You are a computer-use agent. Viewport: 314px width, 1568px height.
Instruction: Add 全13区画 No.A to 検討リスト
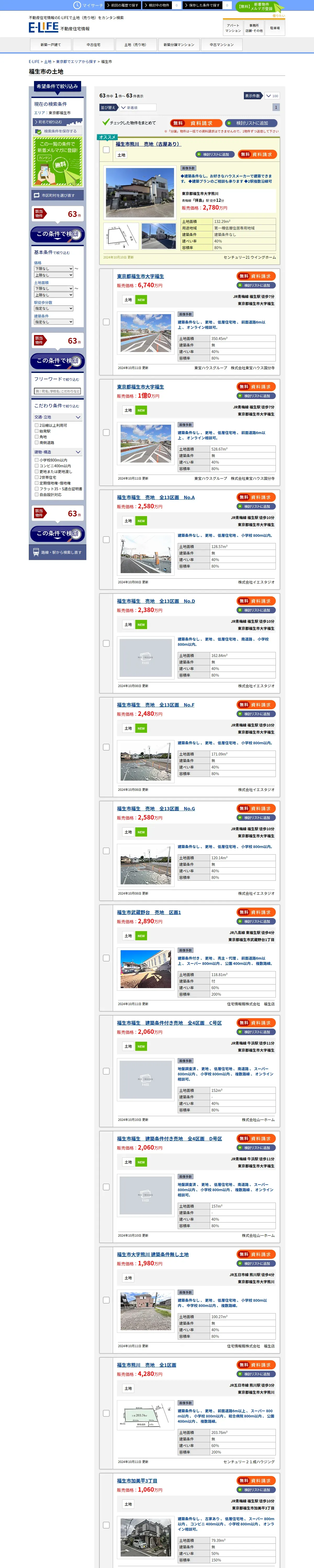click(256, 506)
